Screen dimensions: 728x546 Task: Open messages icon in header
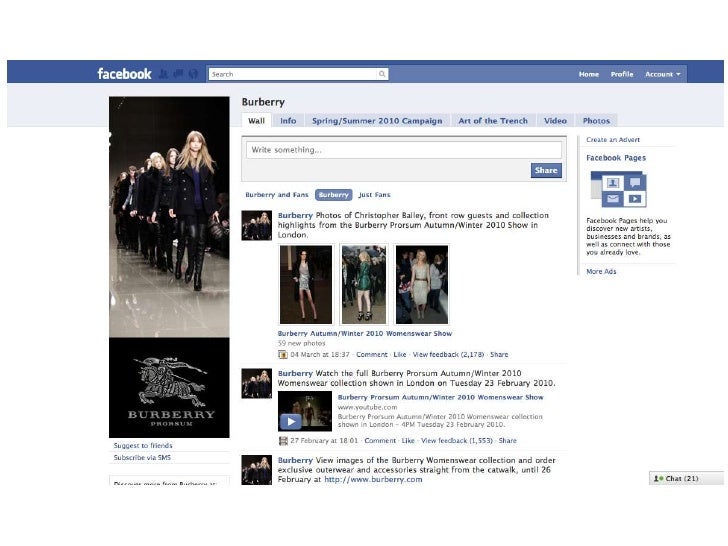tap(178, 74)
